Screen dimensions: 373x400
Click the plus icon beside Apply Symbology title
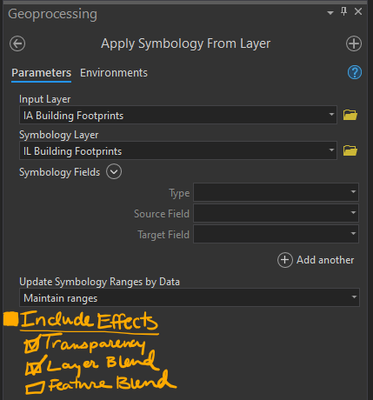(354, 44)
